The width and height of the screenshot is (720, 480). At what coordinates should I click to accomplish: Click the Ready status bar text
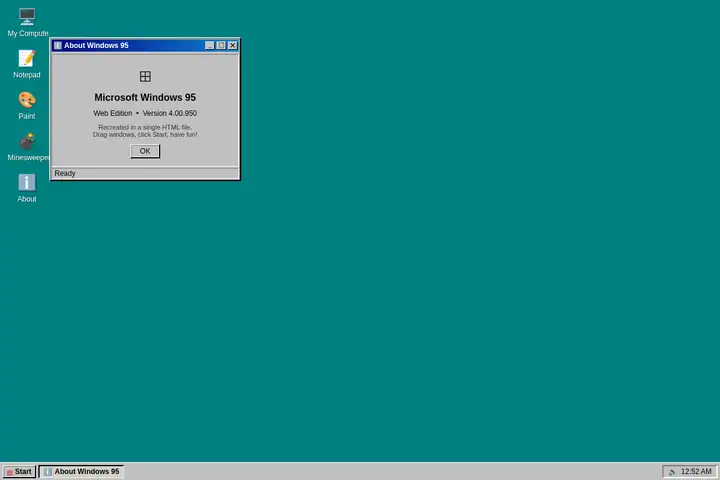coord(65,173)
